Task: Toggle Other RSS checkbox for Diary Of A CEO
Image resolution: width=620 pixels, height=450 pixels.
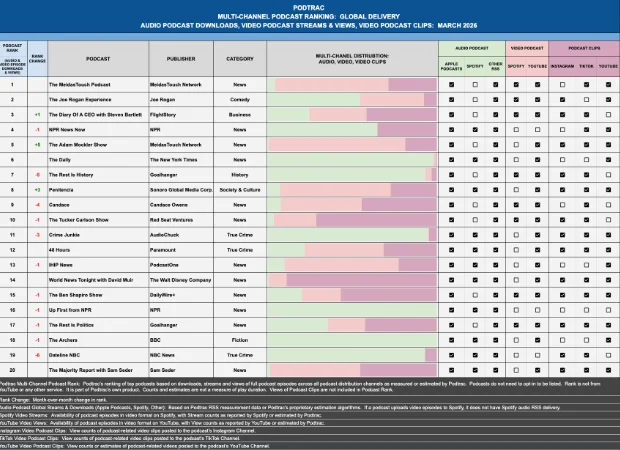Action: tap(495, 115)
